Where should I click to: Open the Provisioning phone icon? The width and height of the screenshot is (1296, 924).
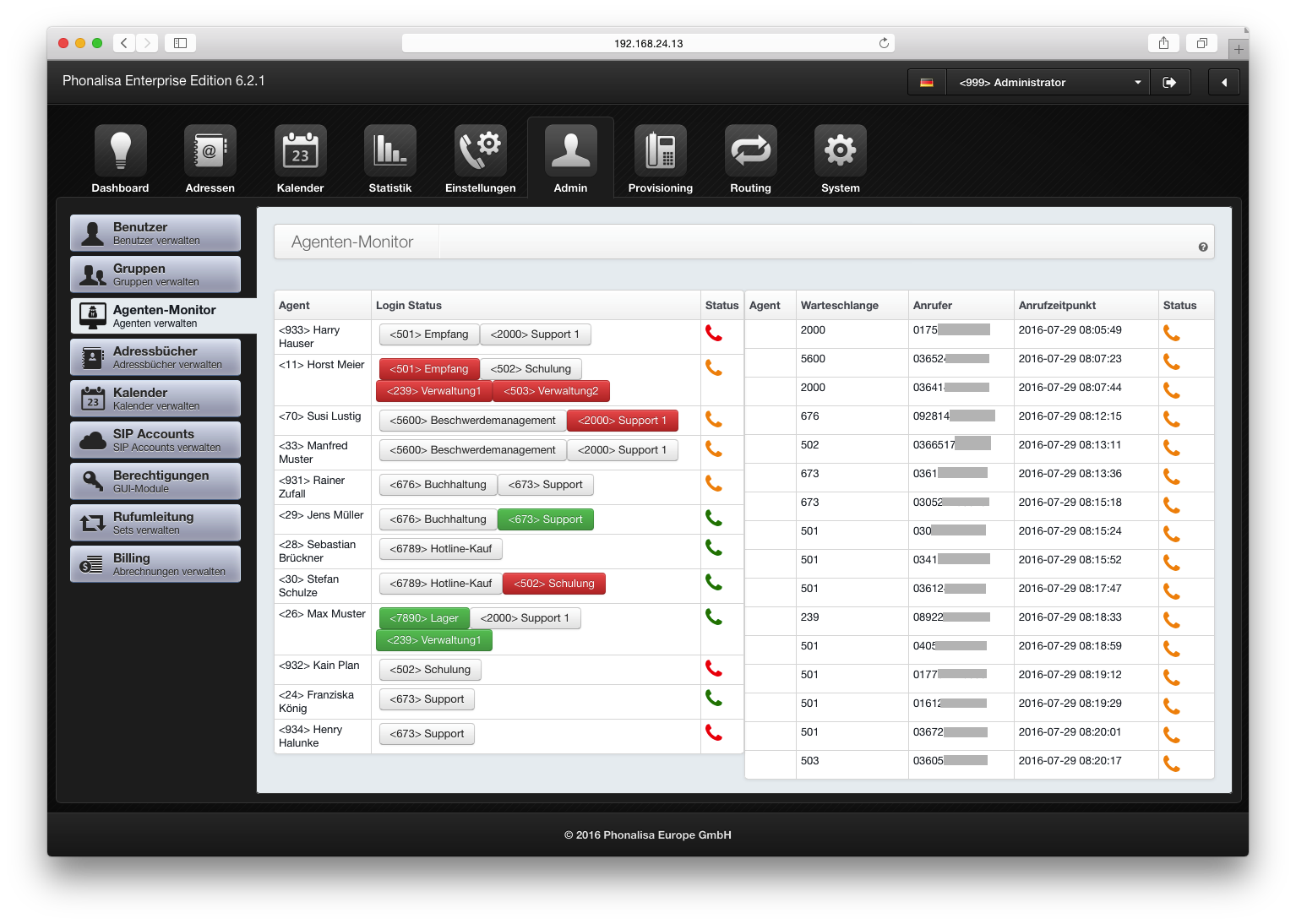pyautogui.click(x=661, y=150)
